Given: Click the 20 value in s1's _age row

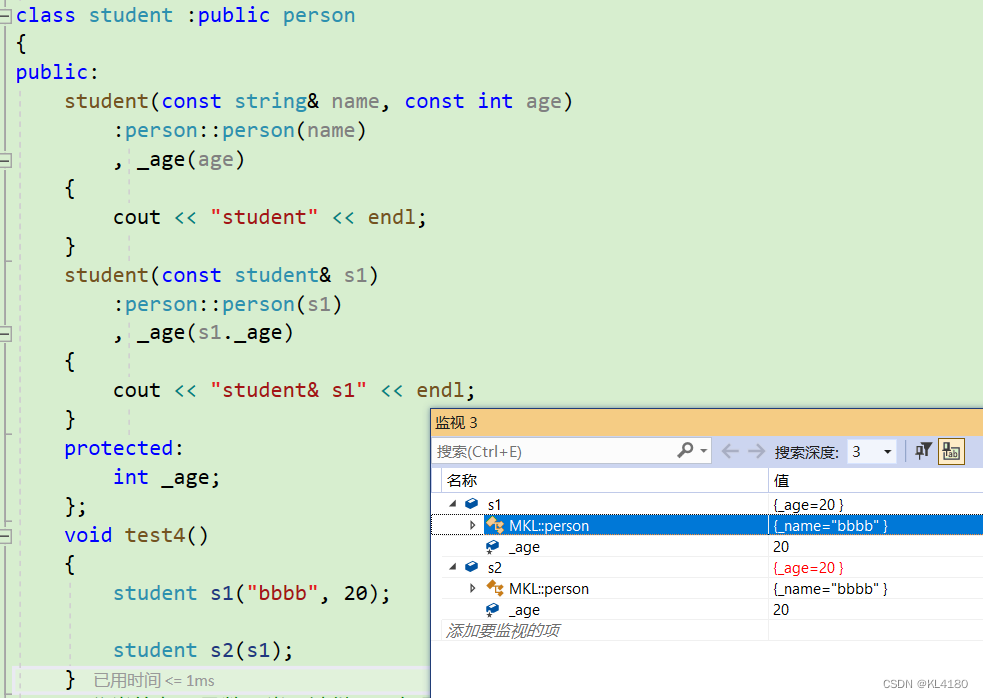Looking at the screenshot, I should tap(781, 547).
